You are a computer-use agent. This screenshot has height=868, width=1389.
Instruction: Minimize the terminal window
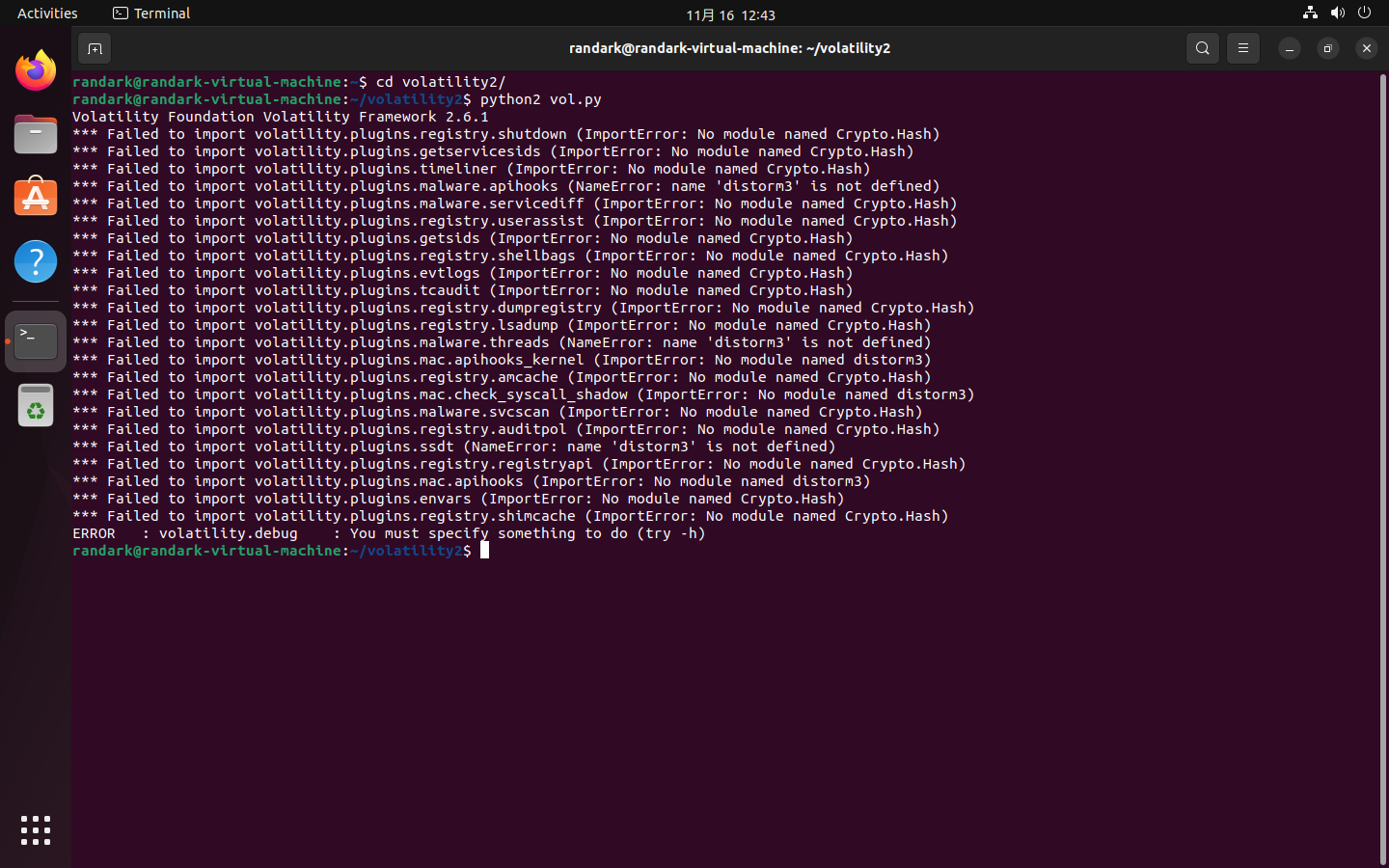[x=1290, y=48]
